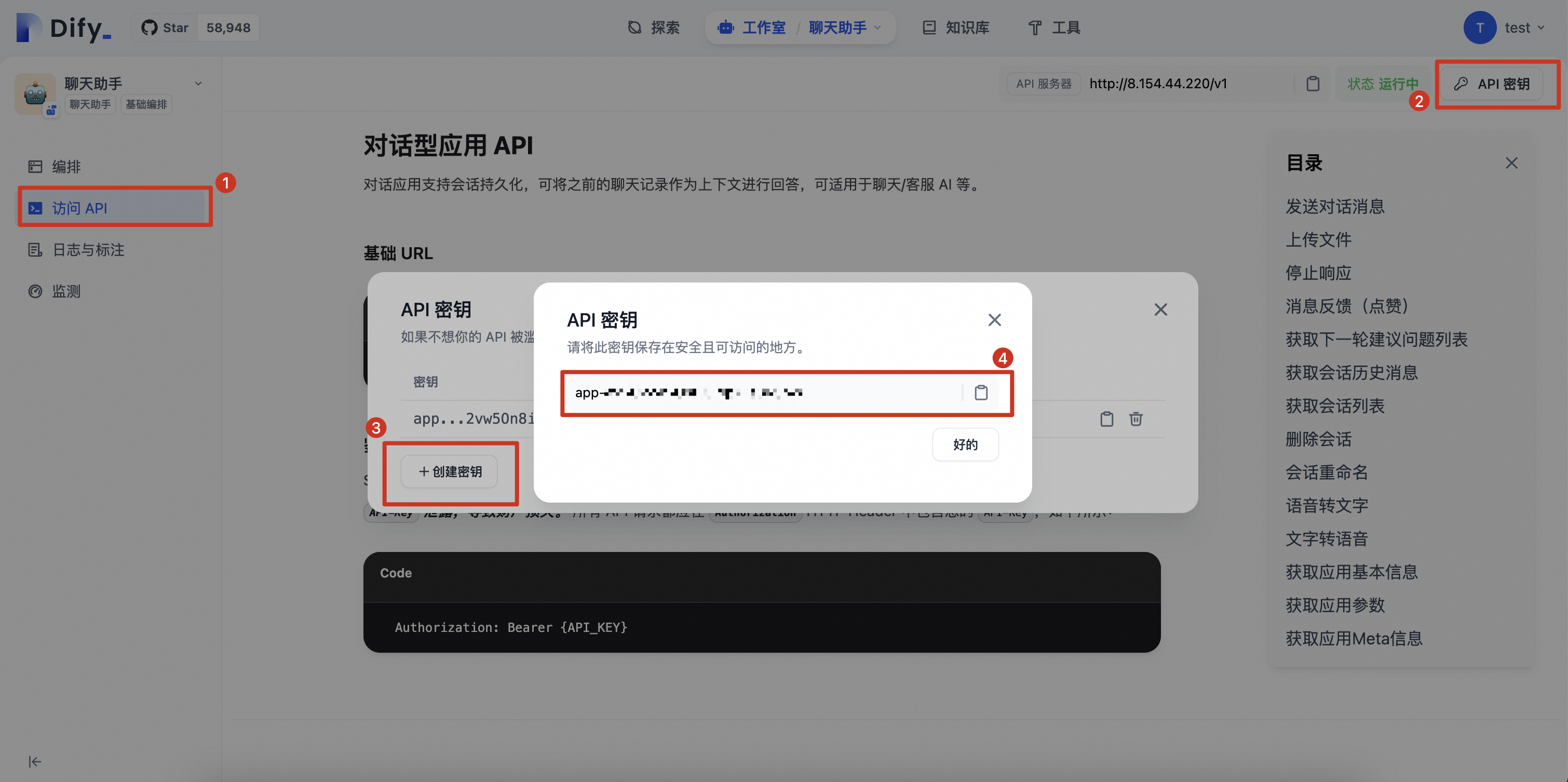Delete the app...2vw50n8i key
This screenshot has height=782, width=1568.
[x=1135, y=419]
